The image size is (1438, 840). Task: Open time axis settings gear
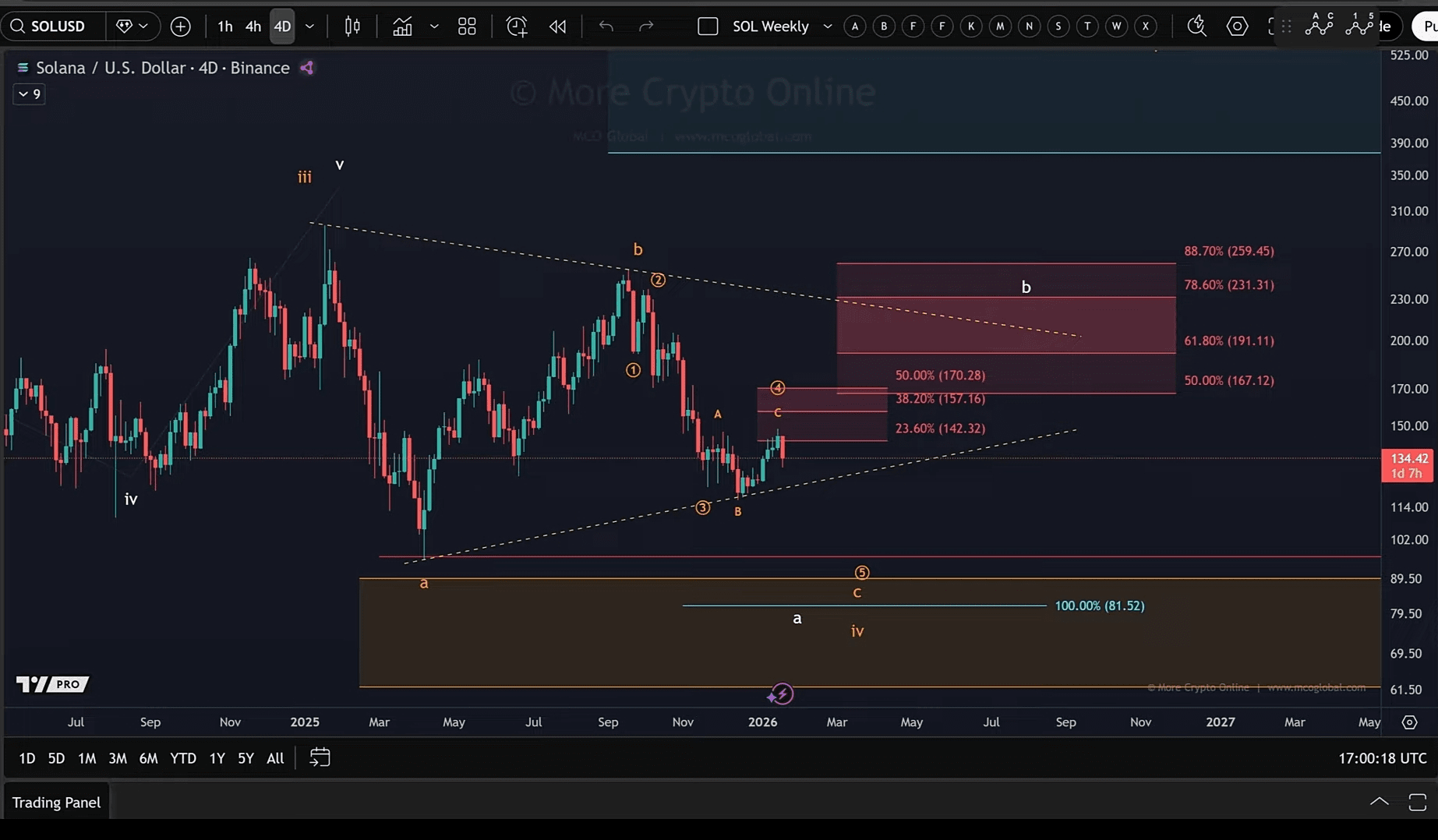click(x=1409, y=722)
